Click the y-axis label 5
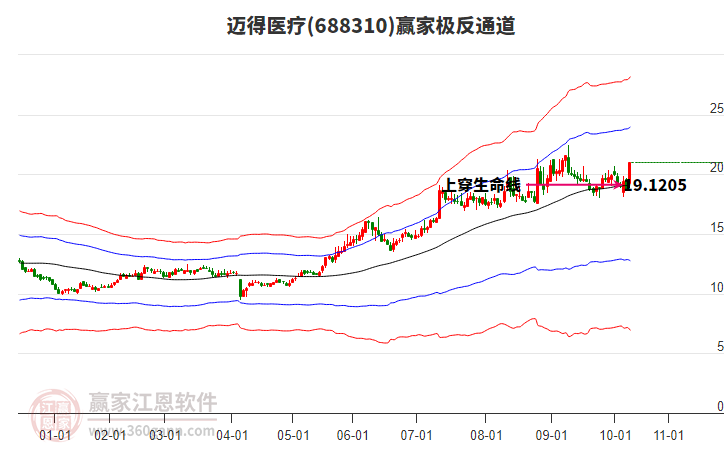The image size is (726, 450). tap(720, 346)
